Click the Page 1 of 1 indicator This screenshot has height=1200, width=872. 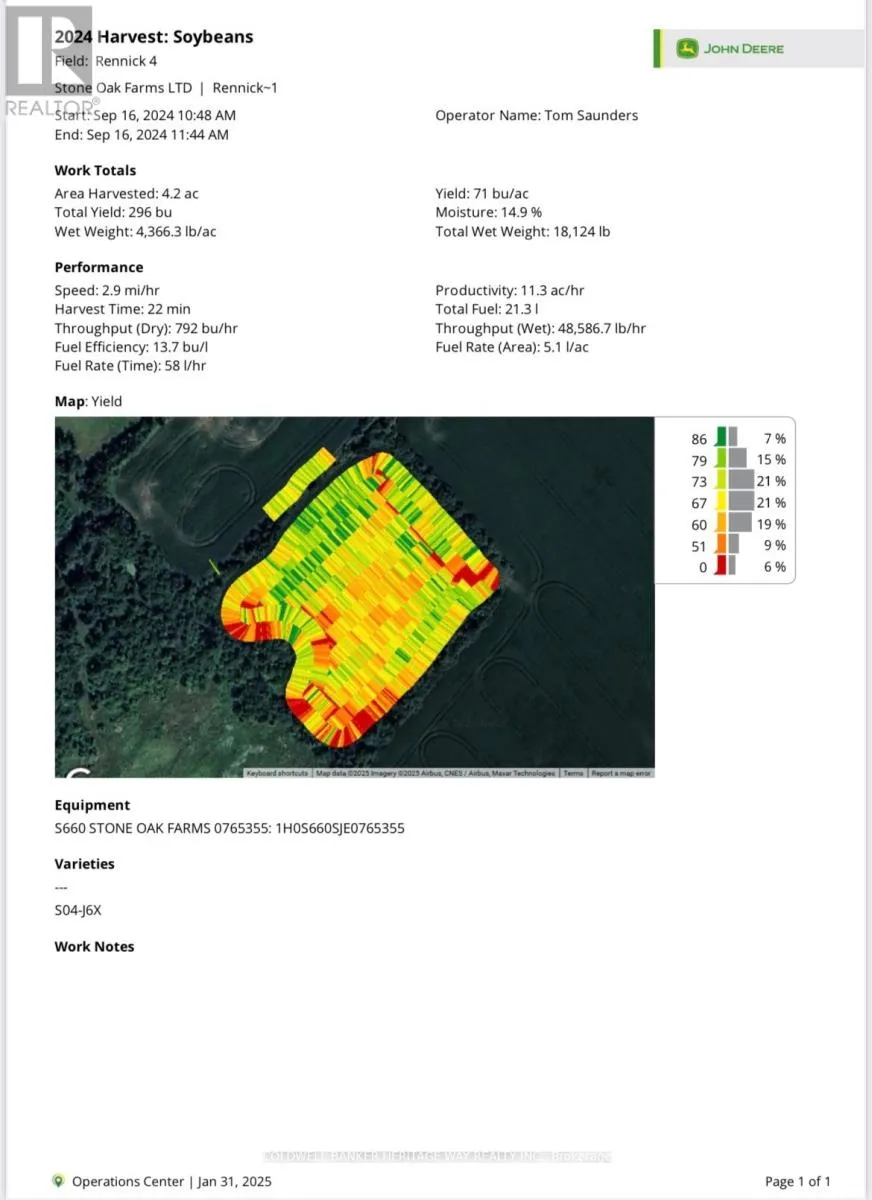(797, 1181)
